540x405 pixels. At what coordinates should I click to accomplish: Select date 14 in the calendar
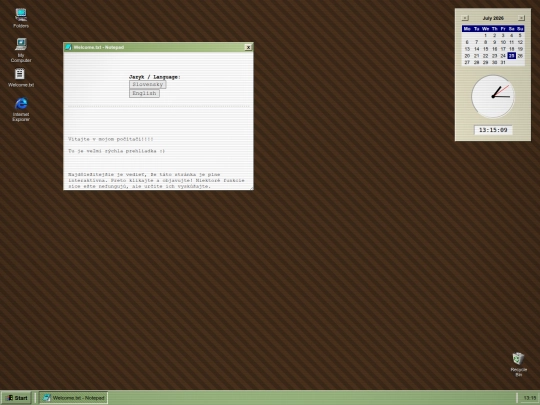(x=476, y=49)
